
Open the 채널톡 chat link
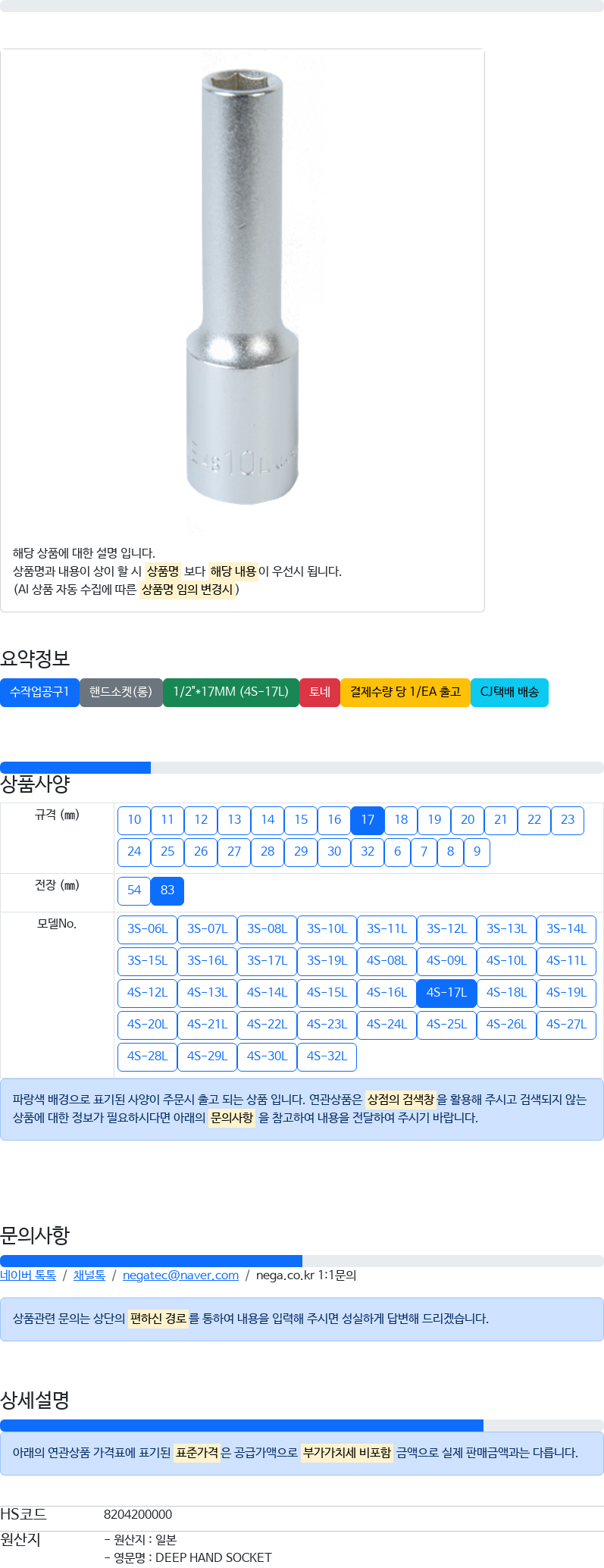(x=89, y=1275)
